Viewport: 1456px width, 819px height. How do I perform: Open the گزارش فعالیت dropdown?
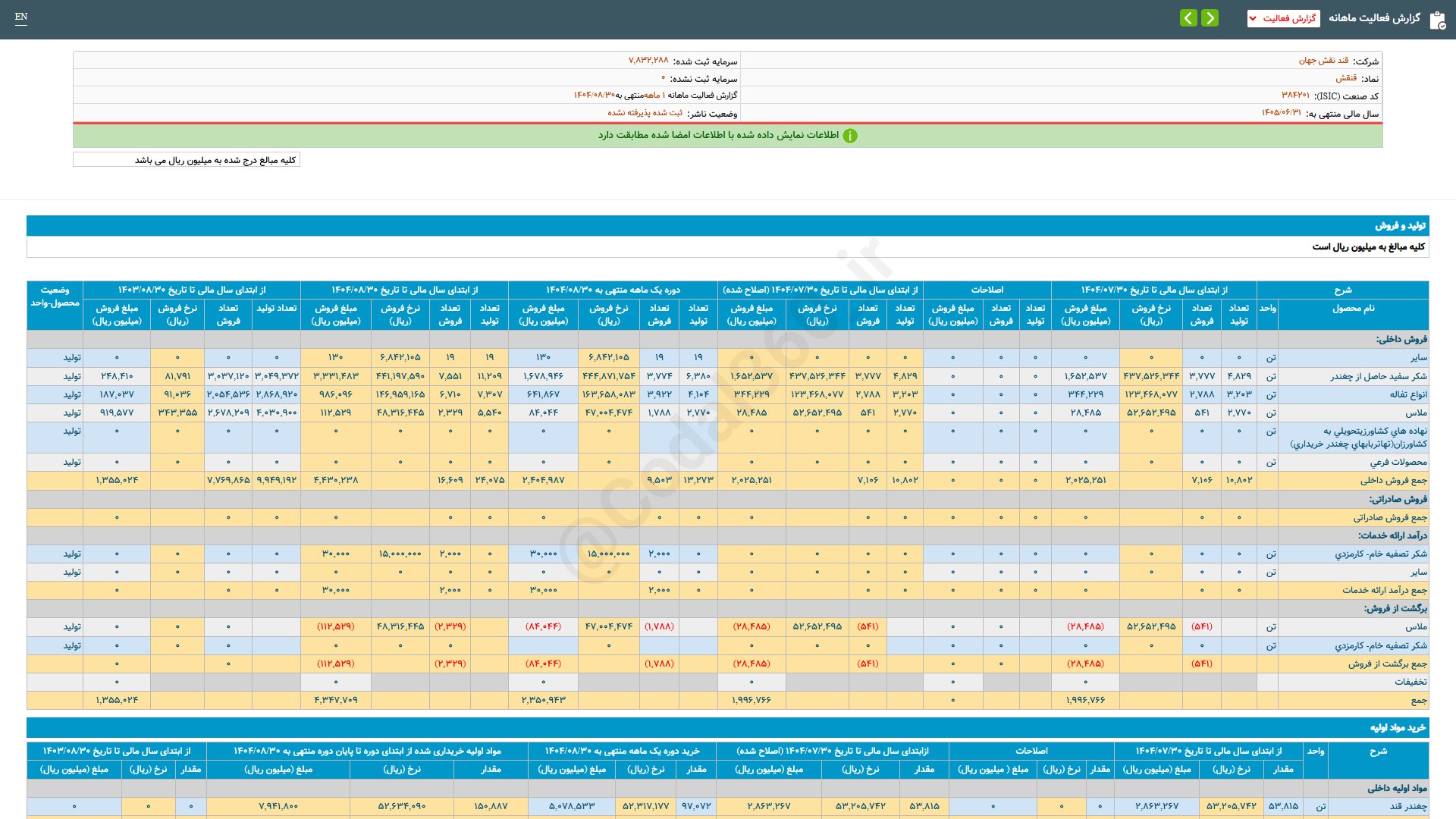(1283, 18)
